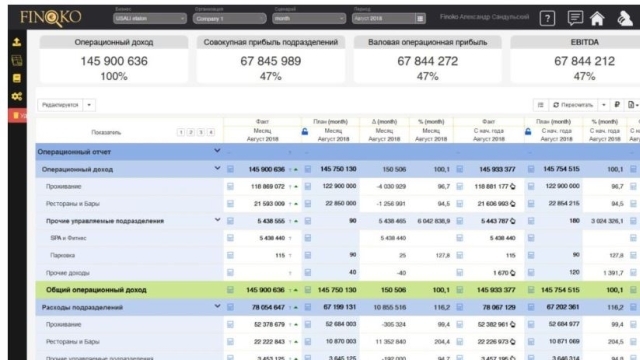Collapse the Операционный отчет section

tap(217, 151)
